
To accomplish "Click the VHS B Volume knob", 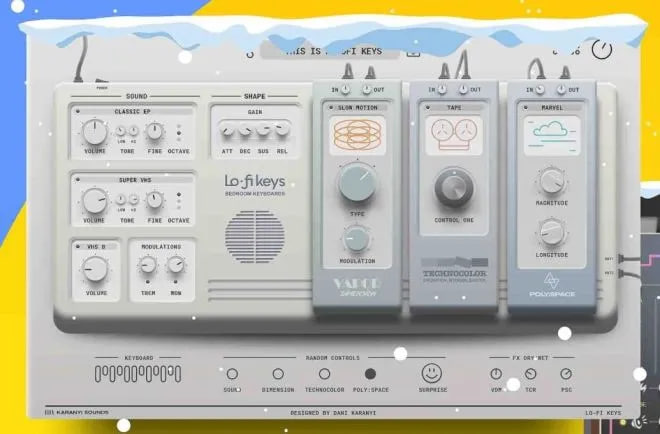I will click(95, 269).
